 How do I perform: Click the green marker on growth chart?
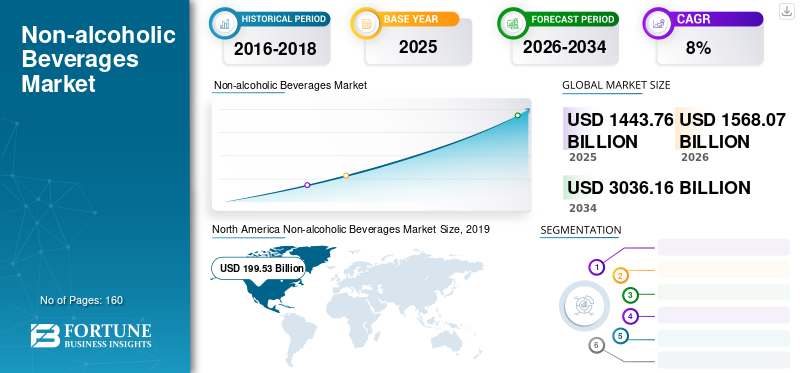tap(517, 115)
